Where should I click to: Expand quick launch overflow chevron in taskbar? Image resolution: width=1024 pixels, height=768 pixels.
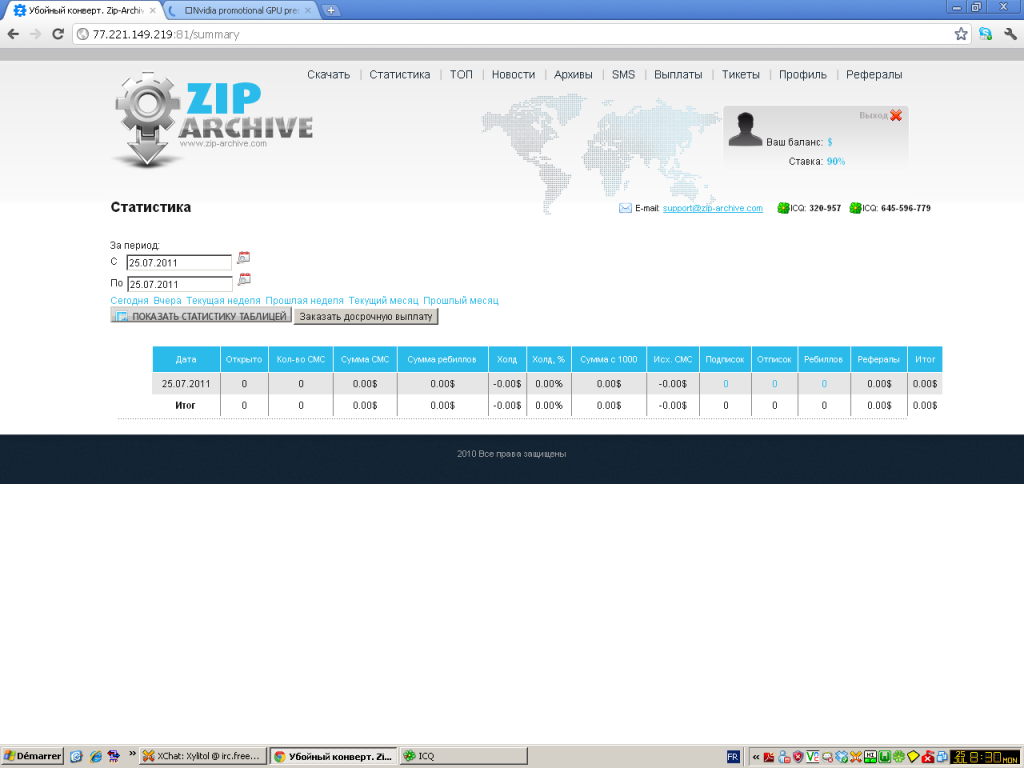(x=132, y=754)
